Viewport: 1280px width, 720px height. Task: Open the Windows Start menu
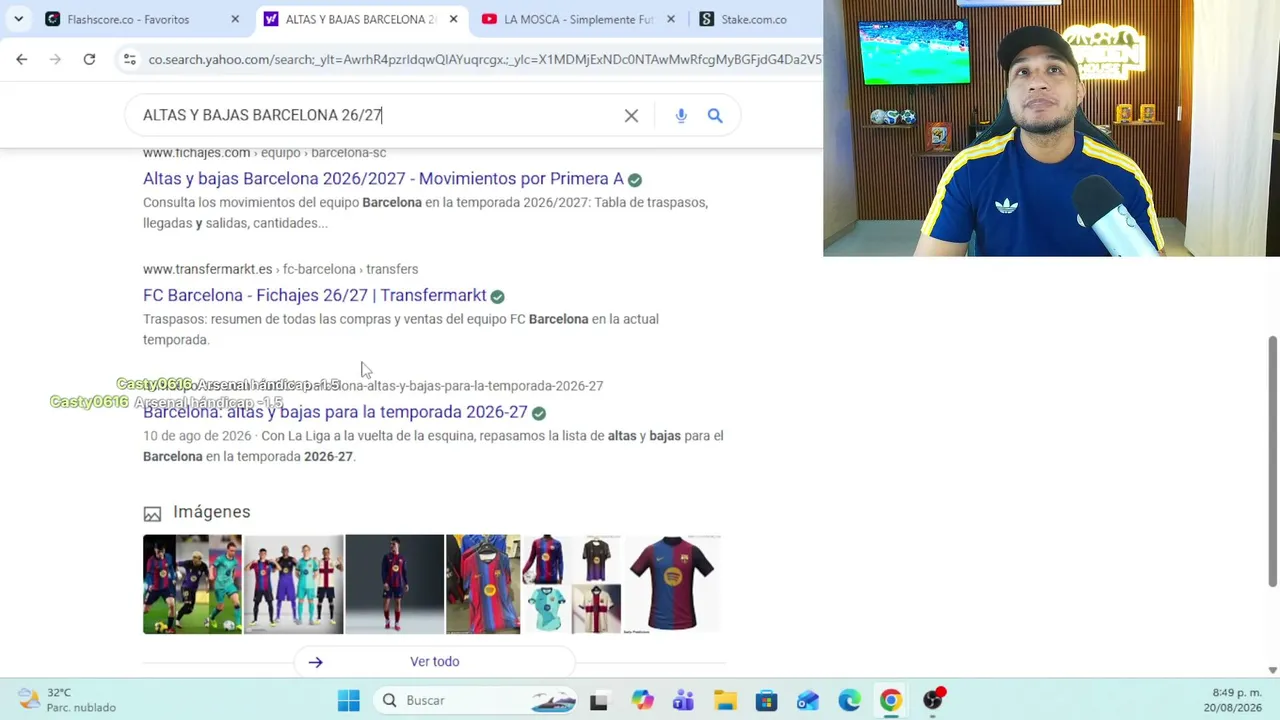coord(348,700)
